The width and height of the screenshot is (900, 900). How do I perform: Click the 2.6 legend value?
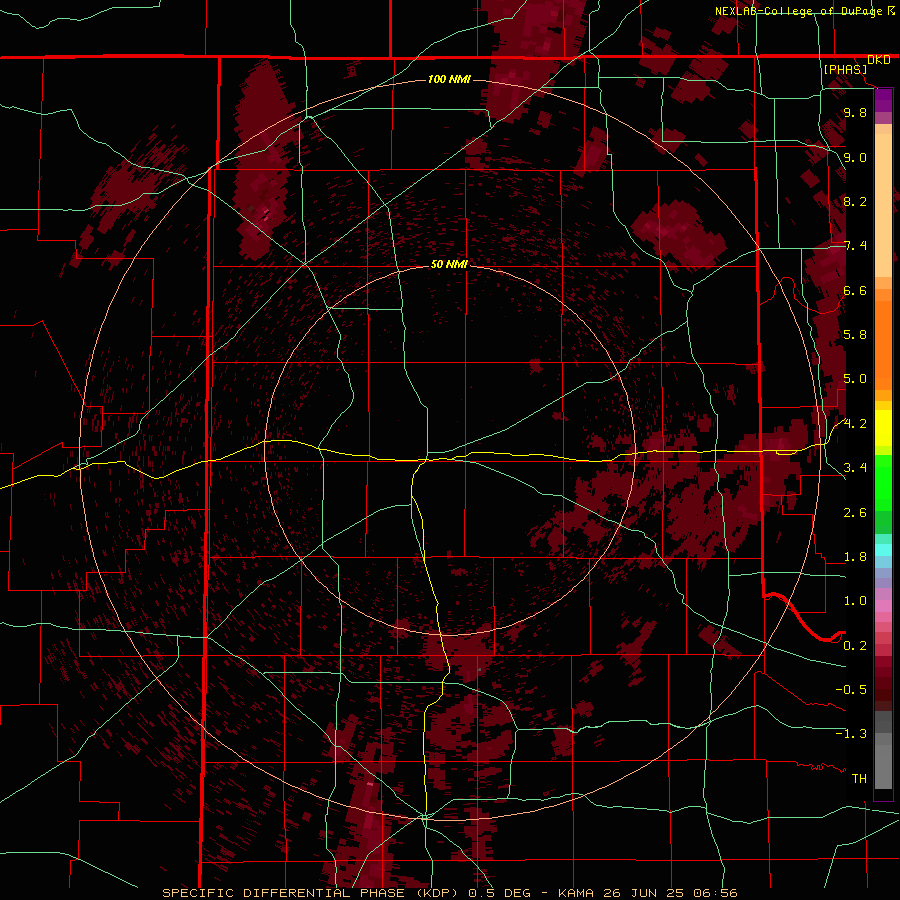(x=855, y=513)
